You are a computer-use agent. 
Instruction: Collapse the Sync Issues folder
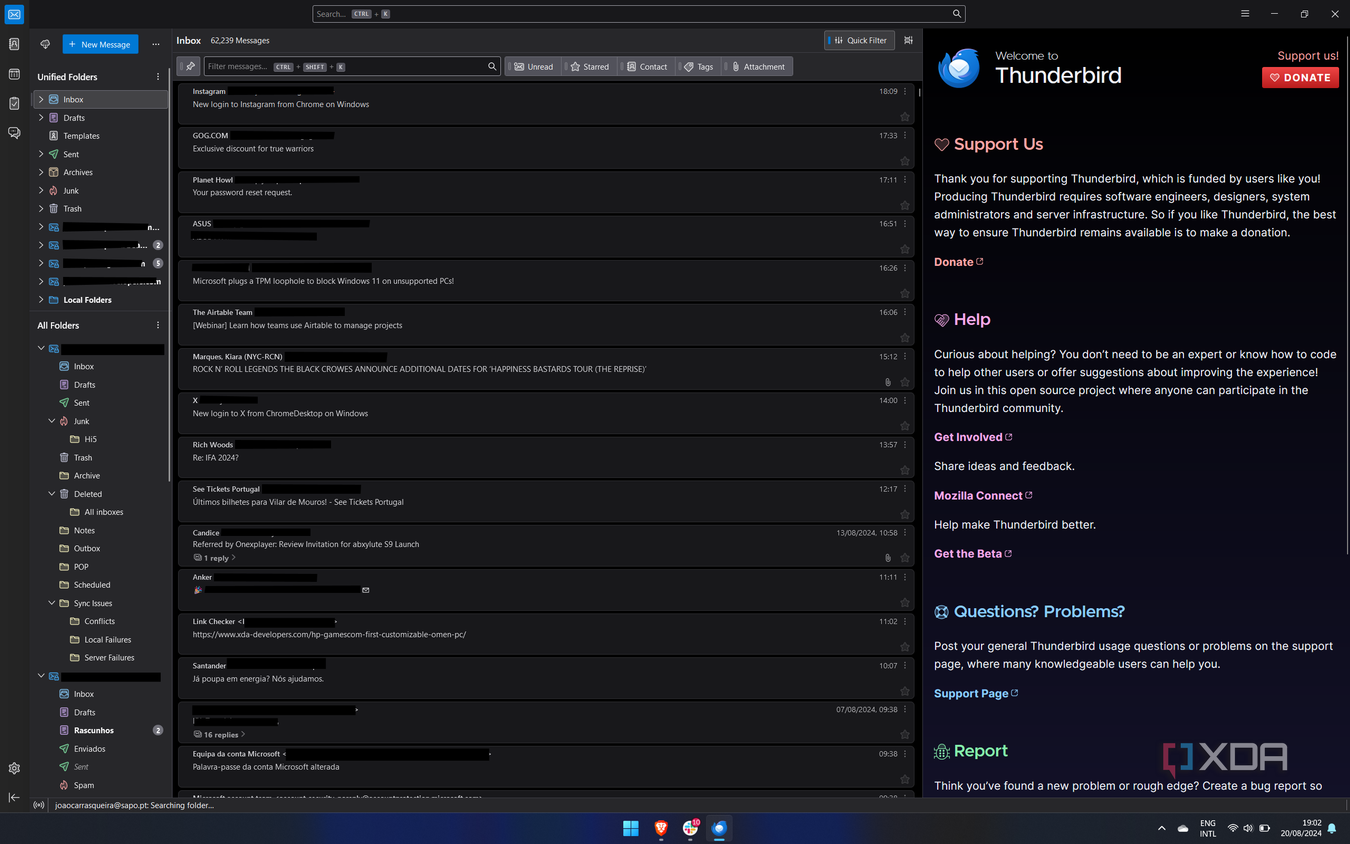click(x=52, y=603)
